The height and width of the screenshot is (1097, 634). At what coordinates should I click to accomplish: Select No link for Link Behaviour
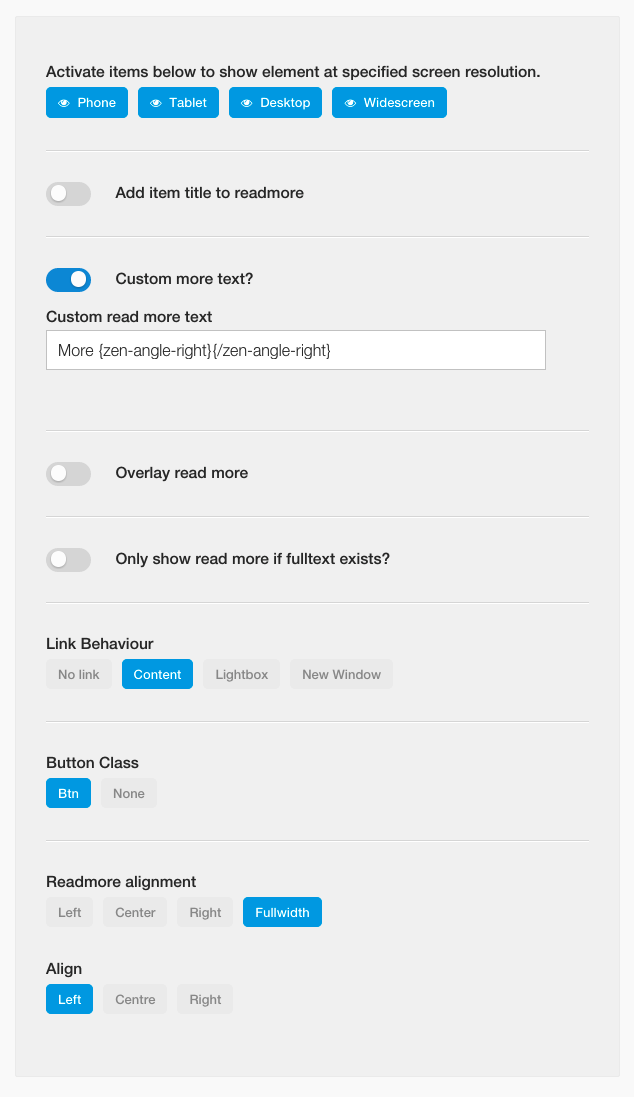click(x=79, y=674)
